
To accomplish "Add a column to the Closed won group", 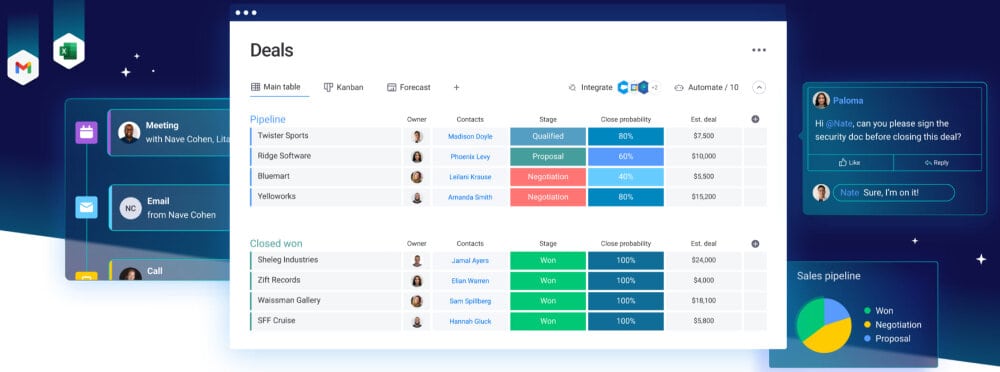I will coord(755,244).
